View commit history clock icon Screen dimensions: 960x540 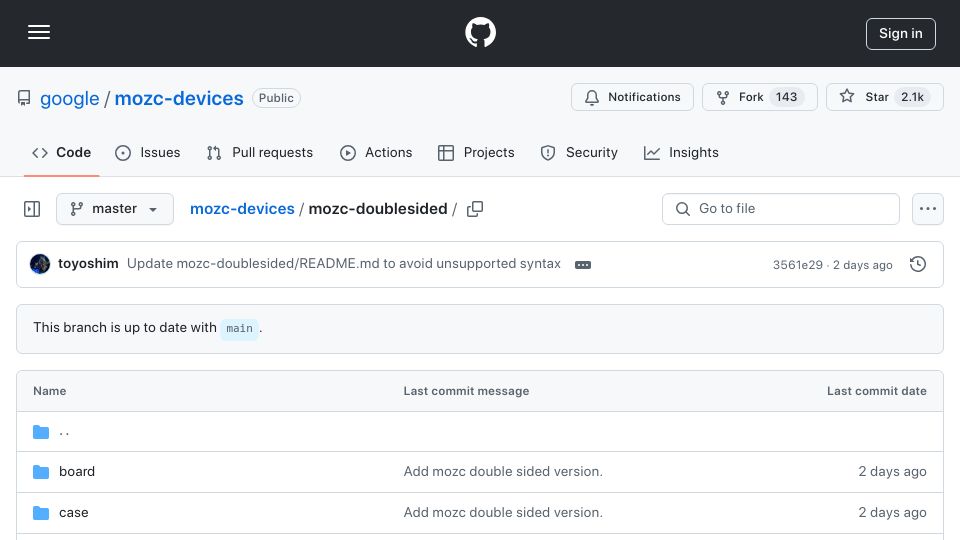(x=918, y=264)
